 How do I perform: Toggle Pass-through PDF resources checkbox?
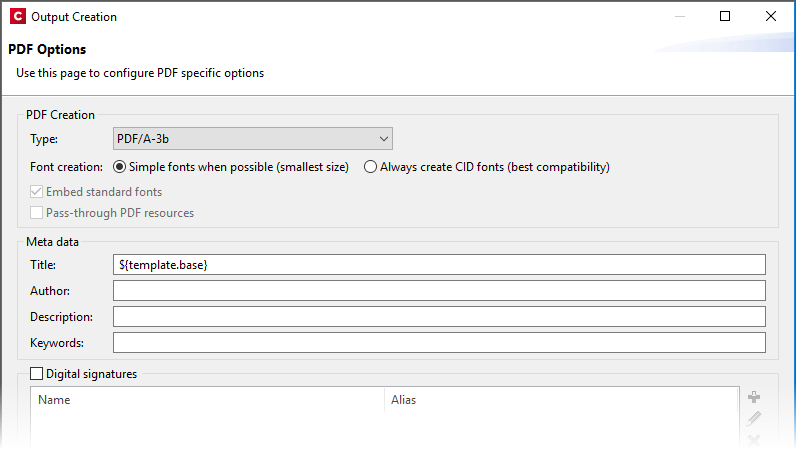pos(37,213)
